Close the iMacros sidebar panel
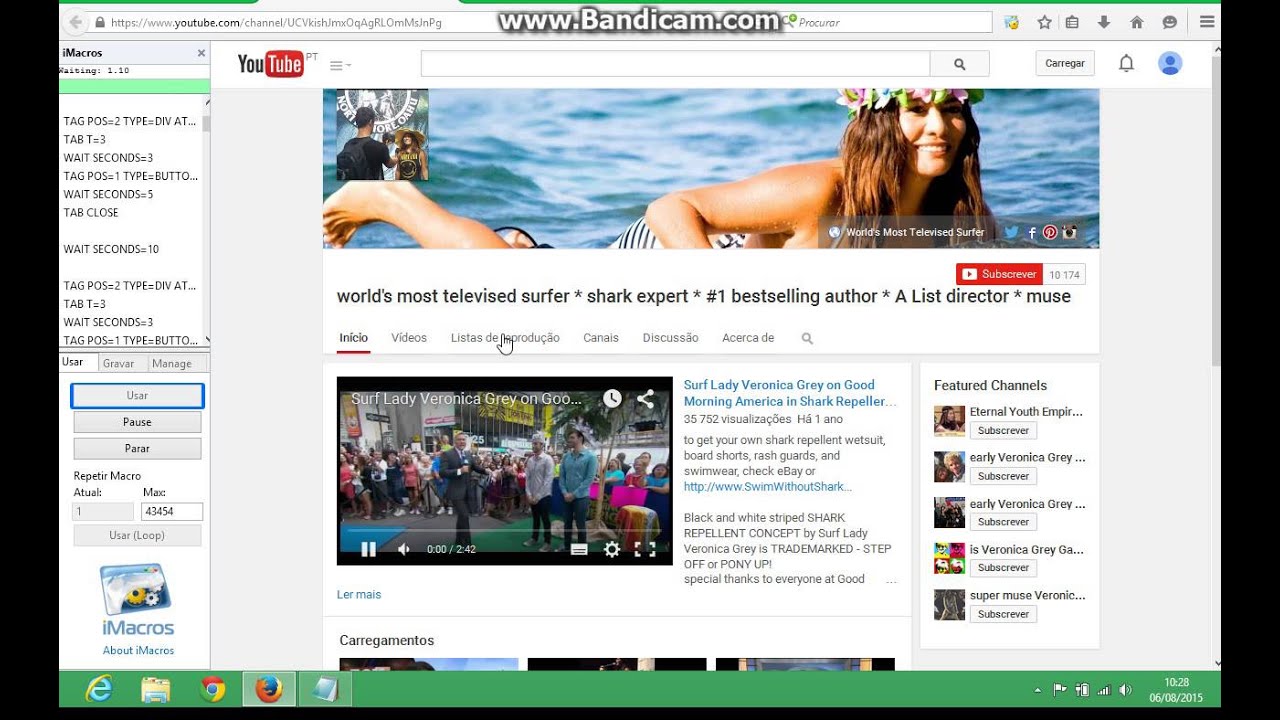This screenshot has width=1280, height=720. (x=201, y=53)
